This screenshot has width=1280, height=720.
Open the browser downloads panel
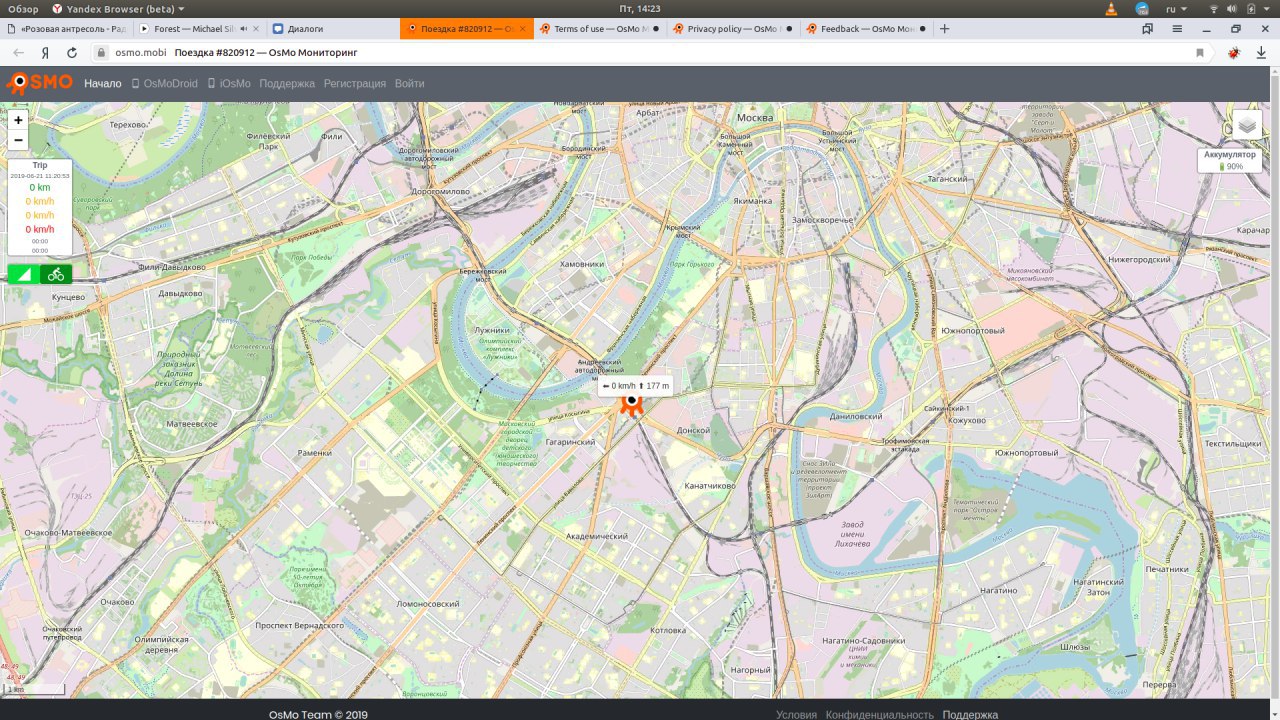coord(1262,52)
